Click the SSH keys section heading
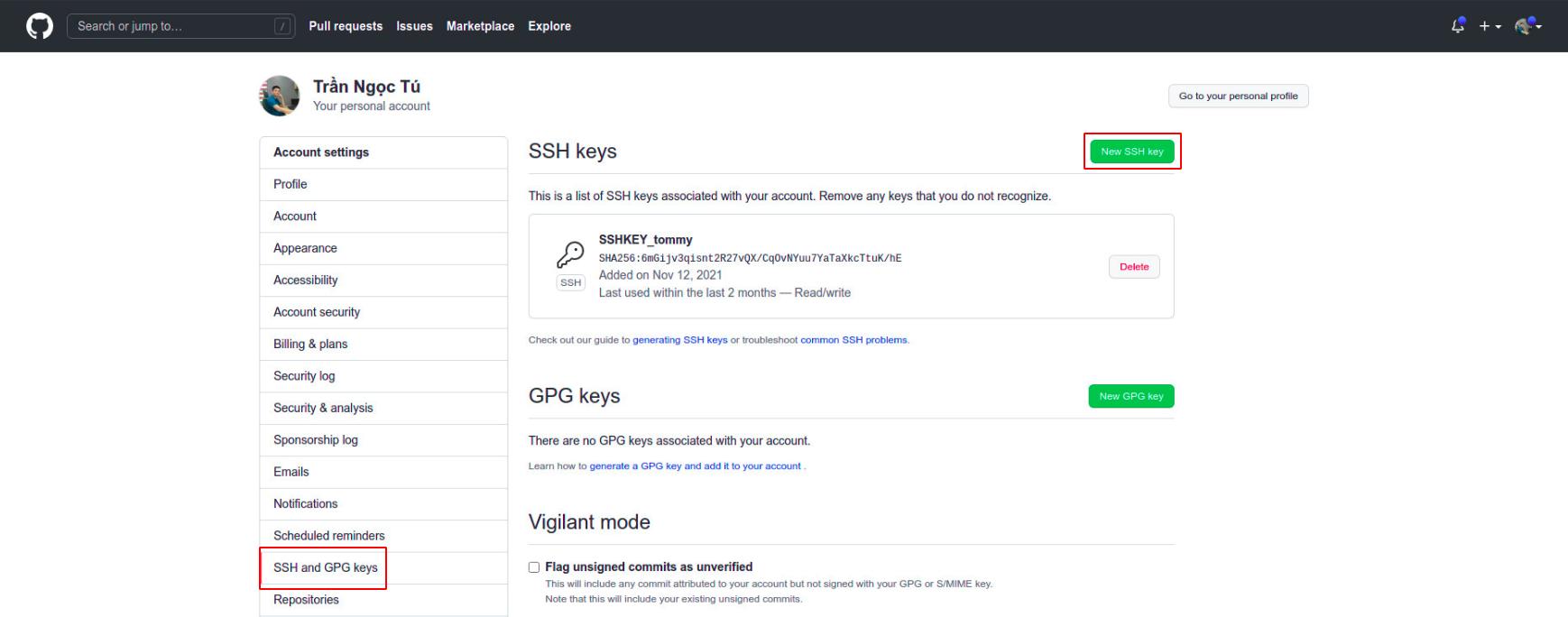The image size is (1568, 617). (573, 152)
